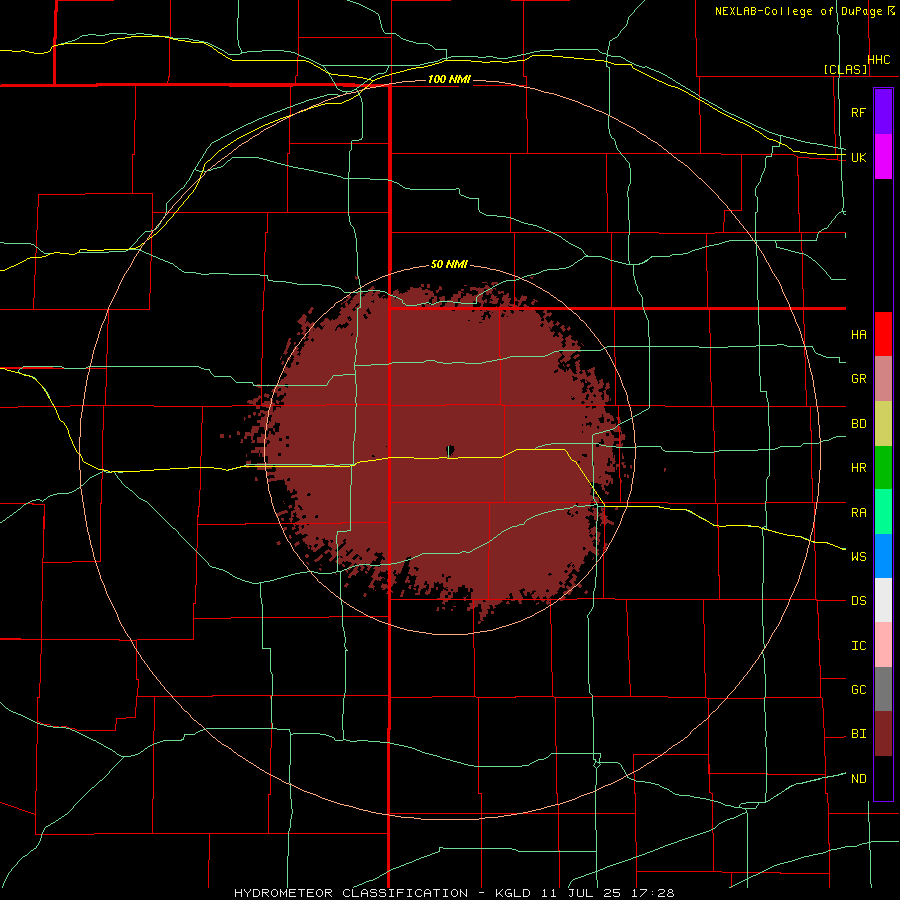Click the 17:28 timestamp
Image resolution: width=900 pixels, height=900 pixels.
point(654,893)
